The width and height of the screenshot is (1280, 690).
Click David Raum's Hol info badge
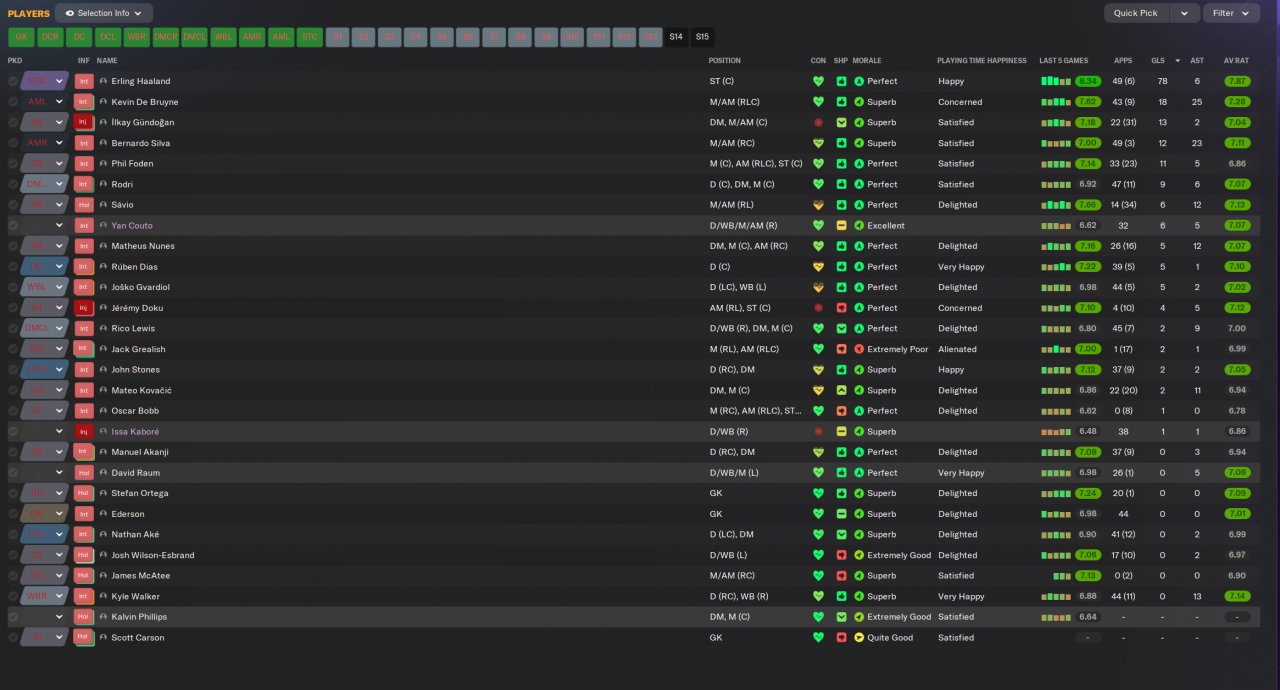[84, 472]
